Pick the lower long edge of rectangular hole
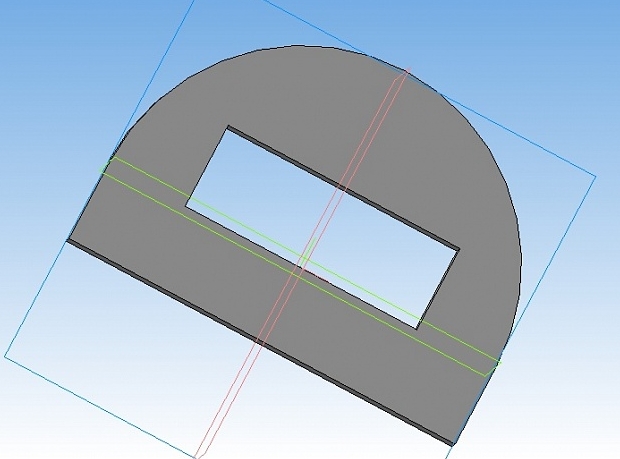Viewport: 620px width, 459px height. coord(301,267)
